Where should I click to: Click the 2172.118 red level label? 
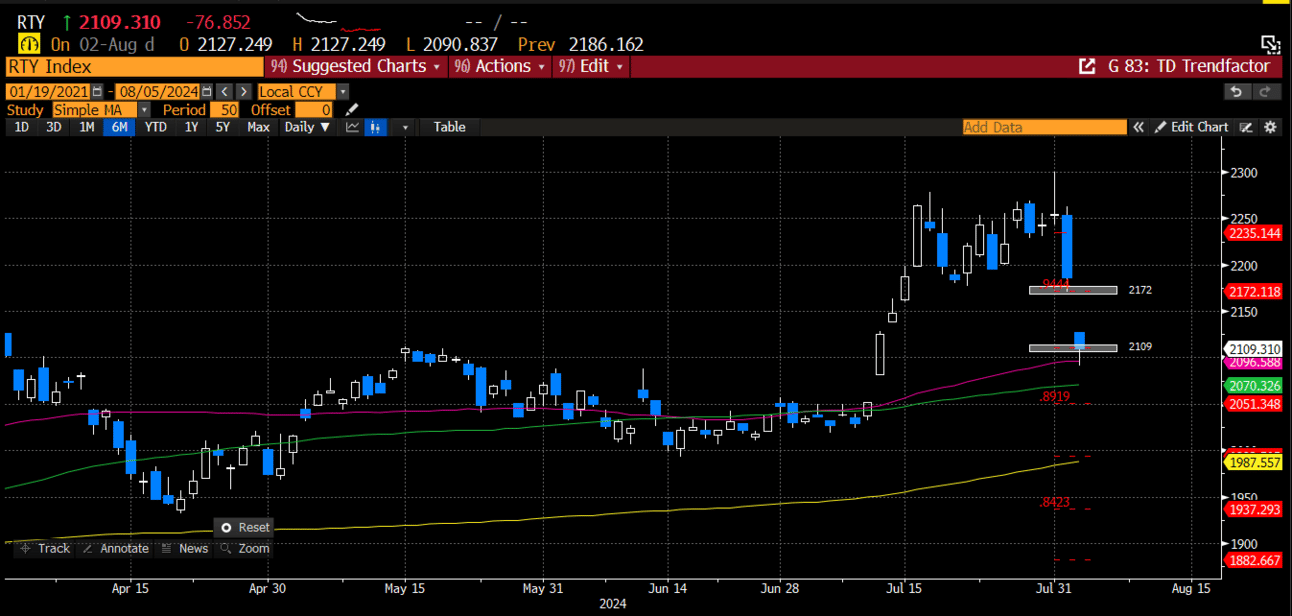click(1253, 291)
